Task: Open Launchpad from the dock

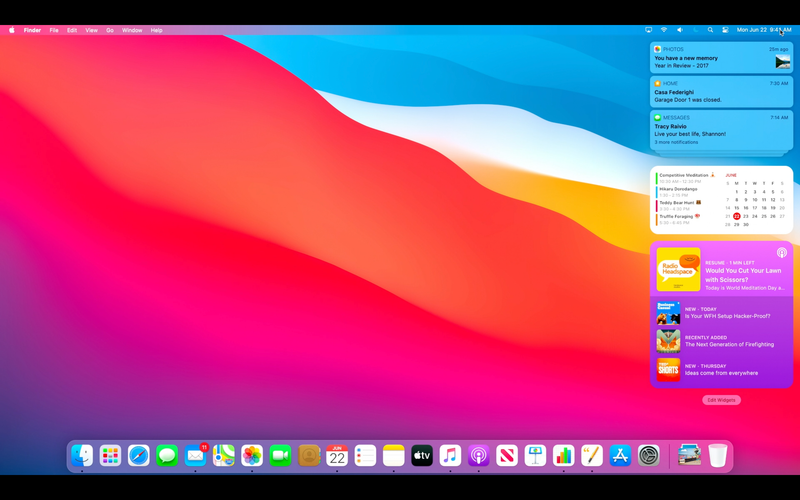Action: click(x=110, y=456)
